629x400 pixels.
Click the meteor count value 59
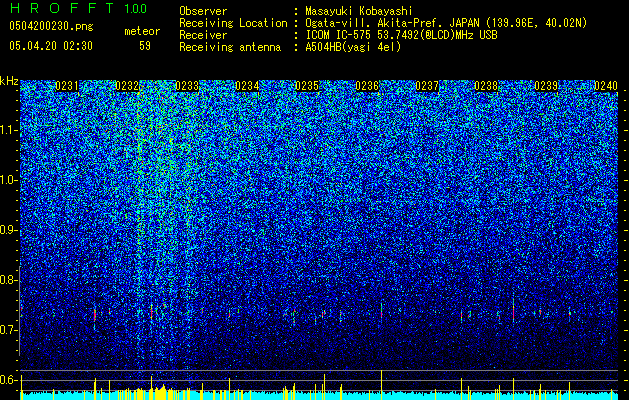(x=145, y=46)
